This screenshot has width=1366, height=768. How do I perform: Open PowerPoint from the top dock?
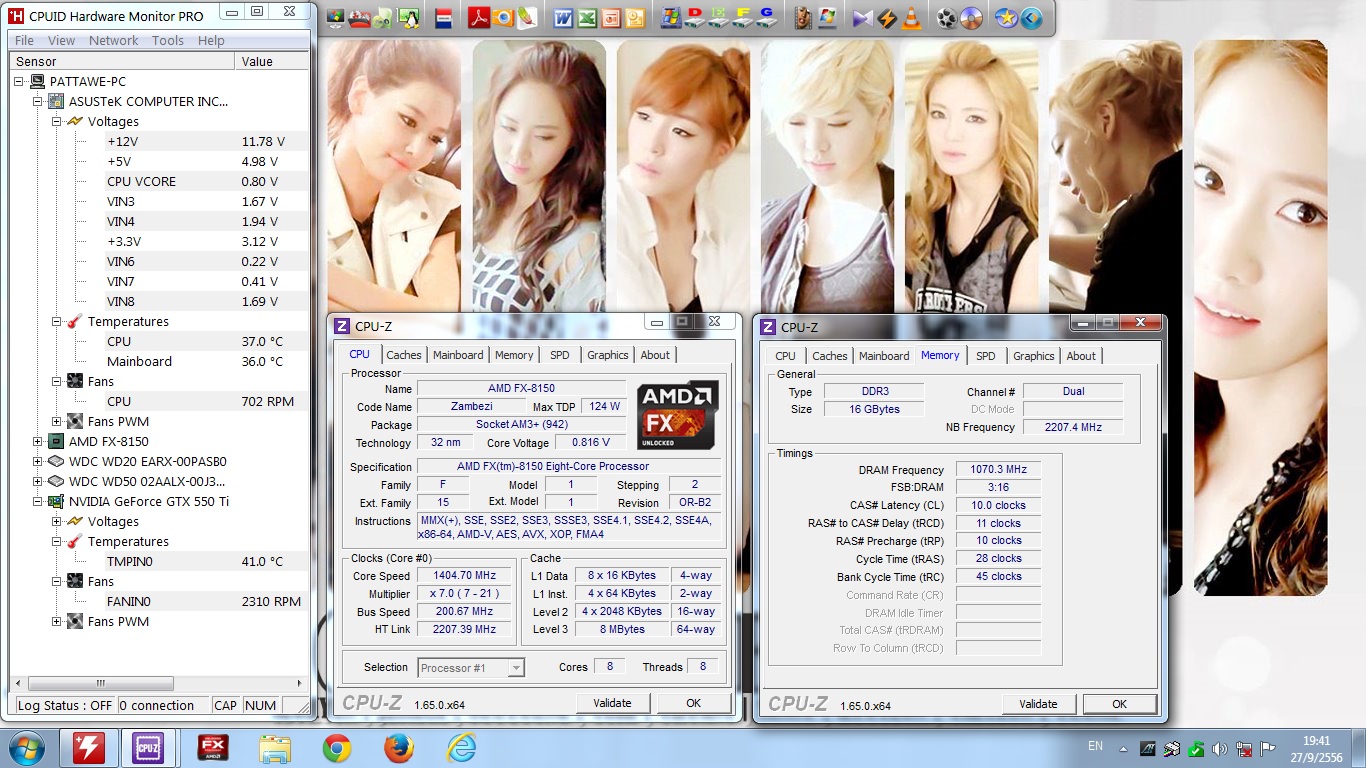coord(611,18)
